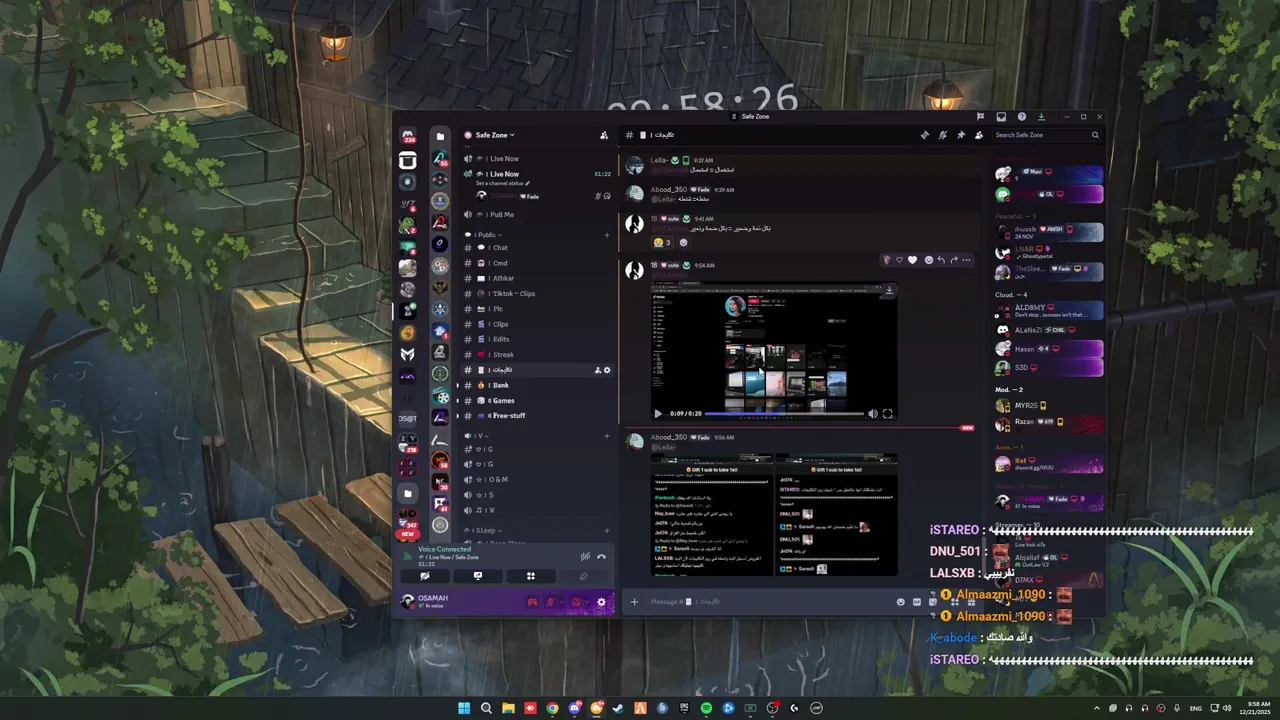Click reply arrow in message hover toolbar
This screenshot has height=720, width=1280.
click(941, 260)
